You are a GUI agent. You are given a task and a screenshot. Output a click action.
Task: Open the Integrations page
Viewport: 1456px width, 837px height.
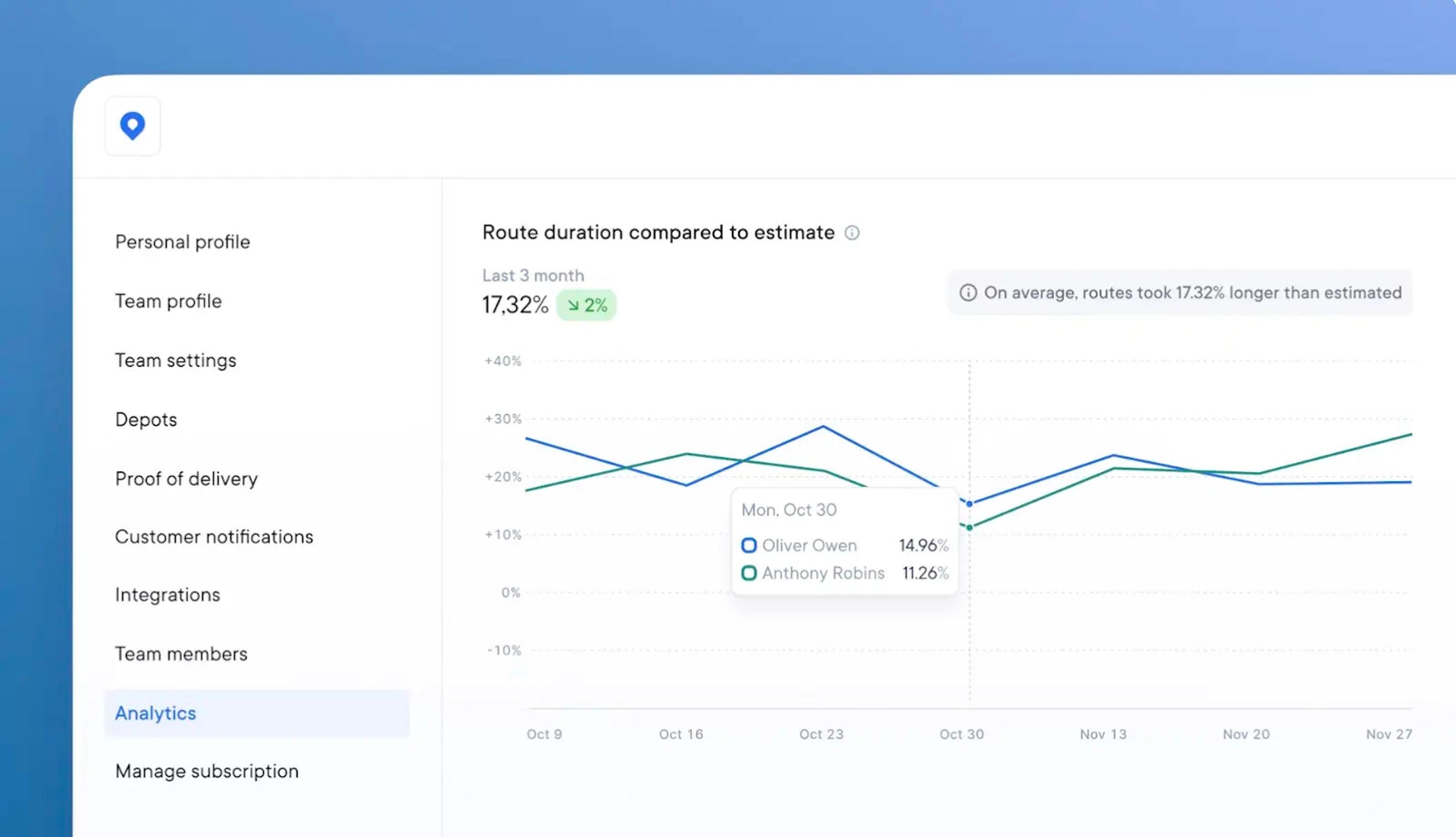[x=167, y=595]
